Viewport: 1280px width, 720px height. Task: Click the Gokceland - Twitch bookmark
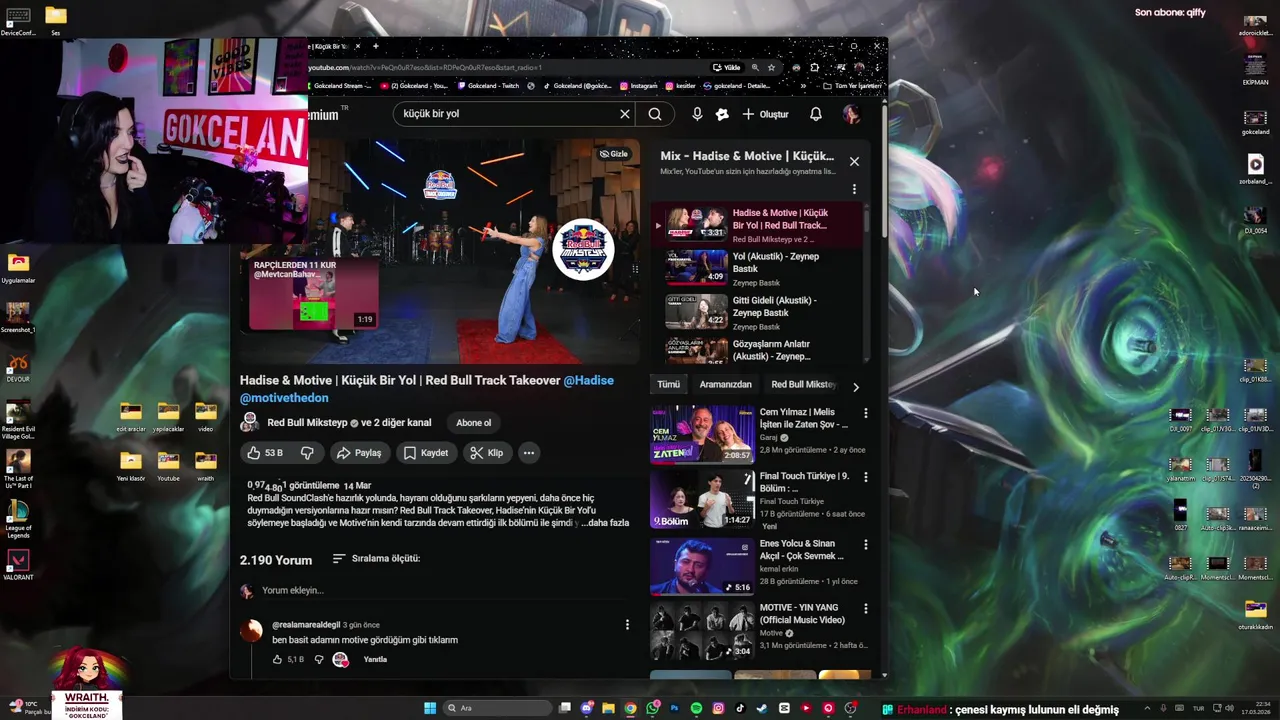click(x=489, y=86)
